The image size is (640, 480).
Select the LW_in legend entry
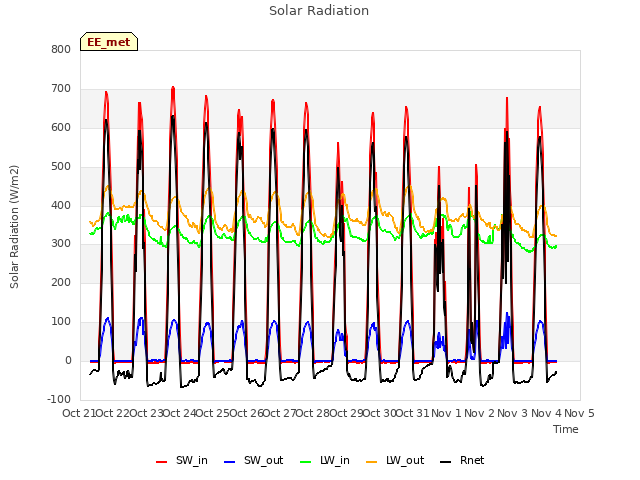pos(325,460)
